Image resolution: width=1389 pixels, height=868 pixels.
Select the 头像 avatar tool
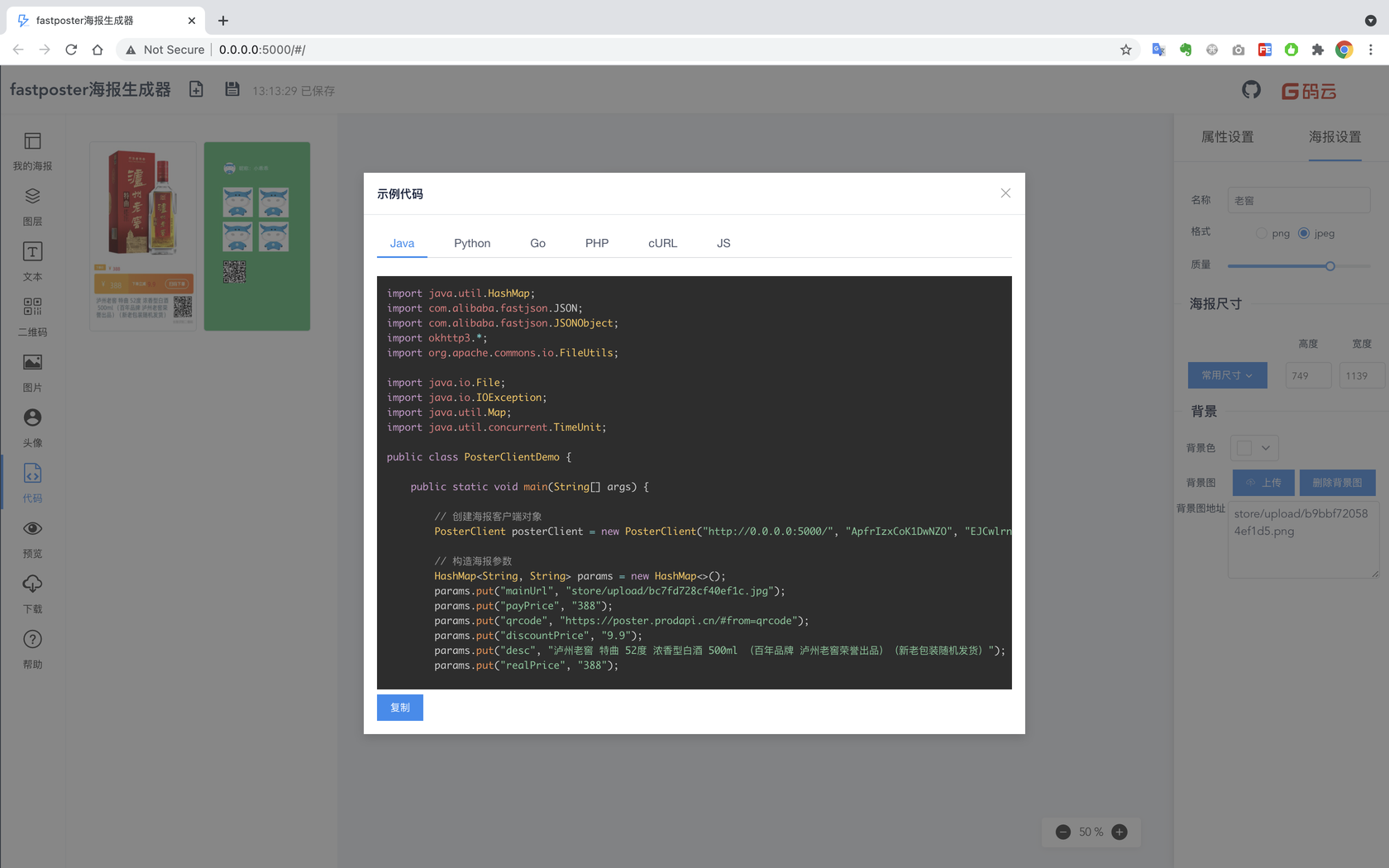[x=32, y=427]
